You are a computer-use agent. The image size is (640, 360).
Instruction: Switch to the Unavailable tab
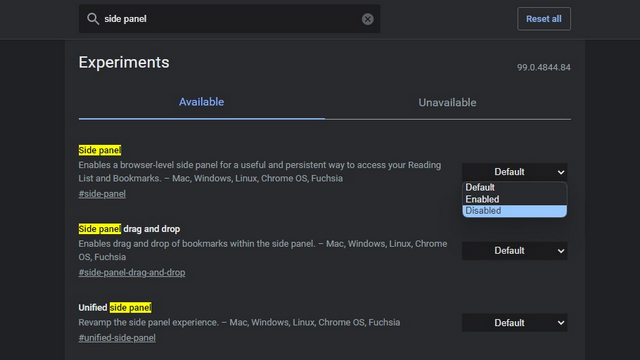447,102
